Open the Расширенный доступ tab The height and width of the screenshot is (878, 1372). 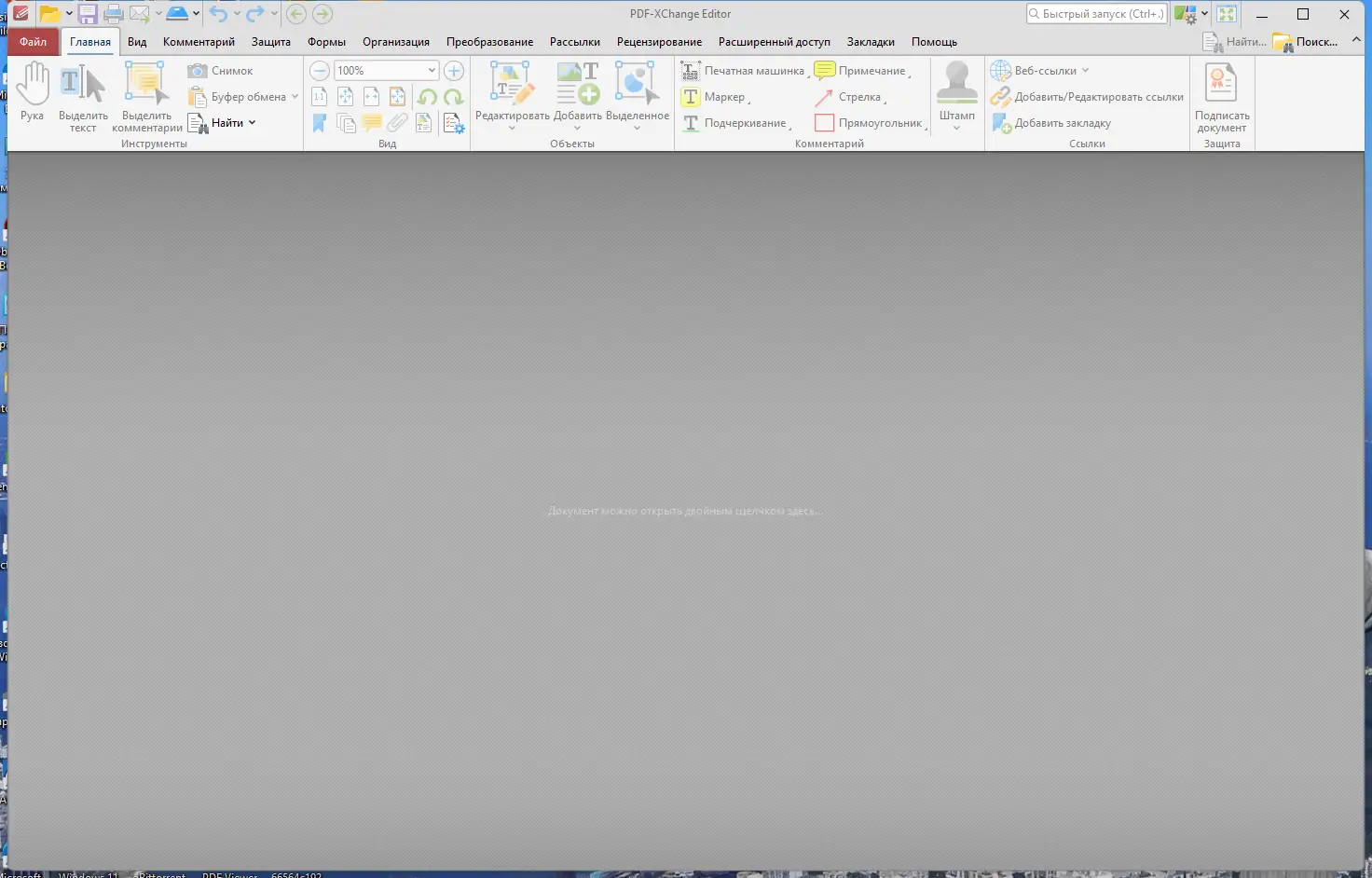pyautogui.click(x=775, y=42)
